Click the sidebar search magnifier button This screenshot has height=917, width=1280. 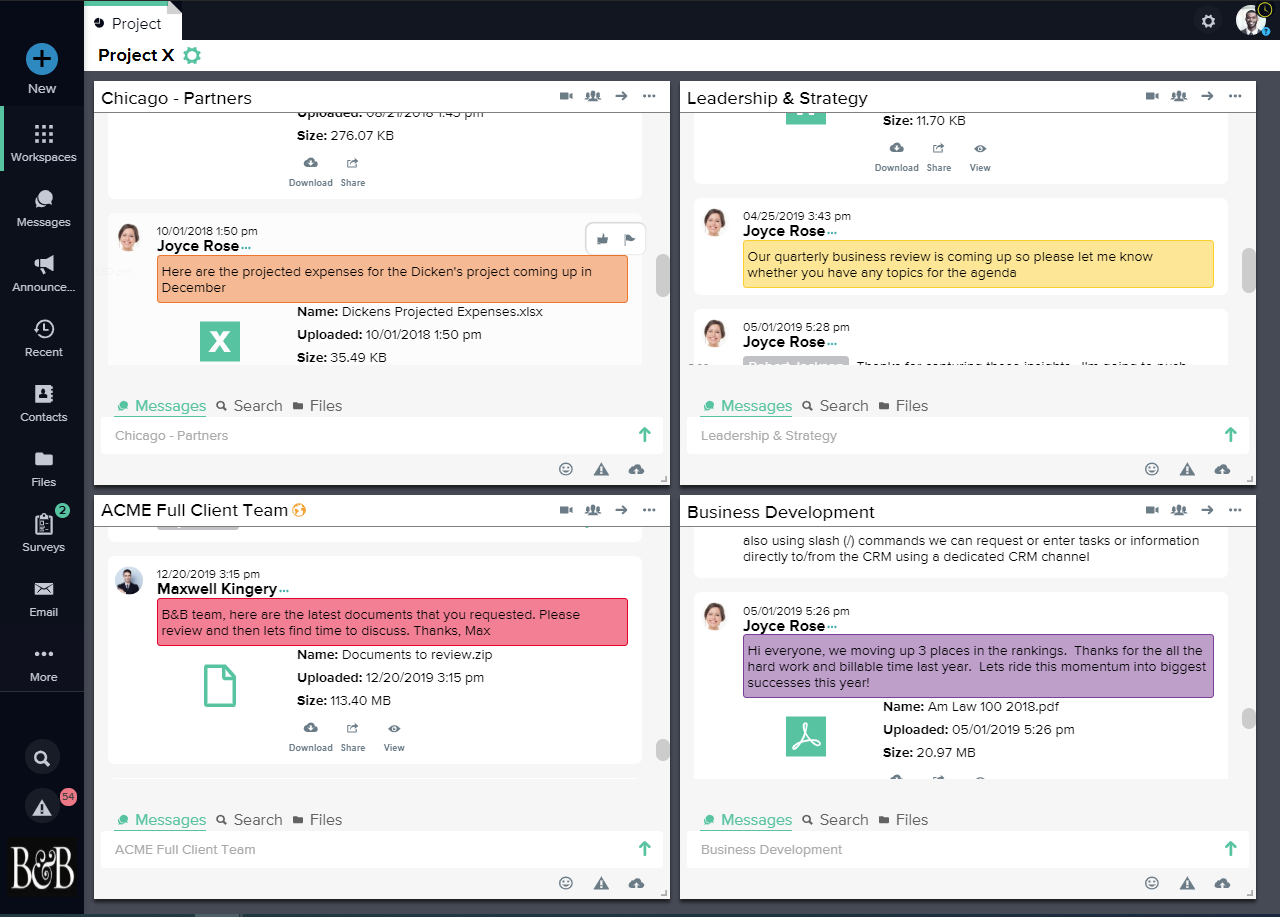point(42,758)
